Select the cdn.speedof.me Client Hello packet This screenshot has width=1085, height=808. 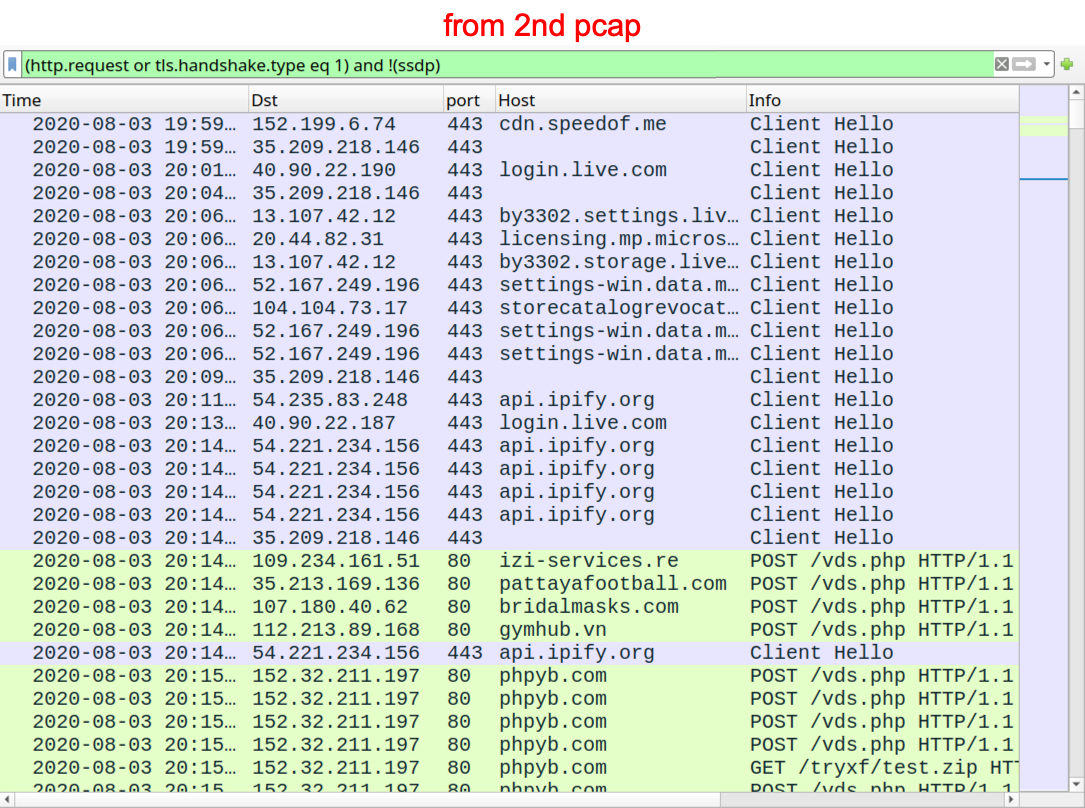509,124
